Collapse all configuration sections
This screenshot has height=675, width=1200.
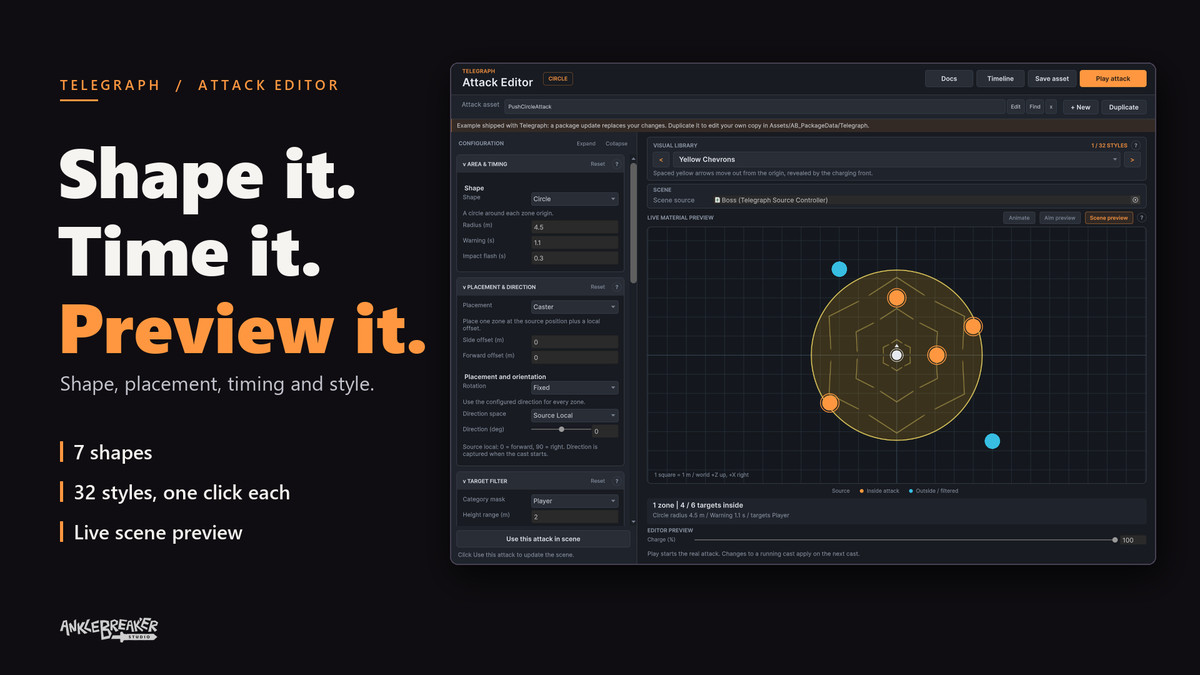pyautogui.click(x=616, y=144)
